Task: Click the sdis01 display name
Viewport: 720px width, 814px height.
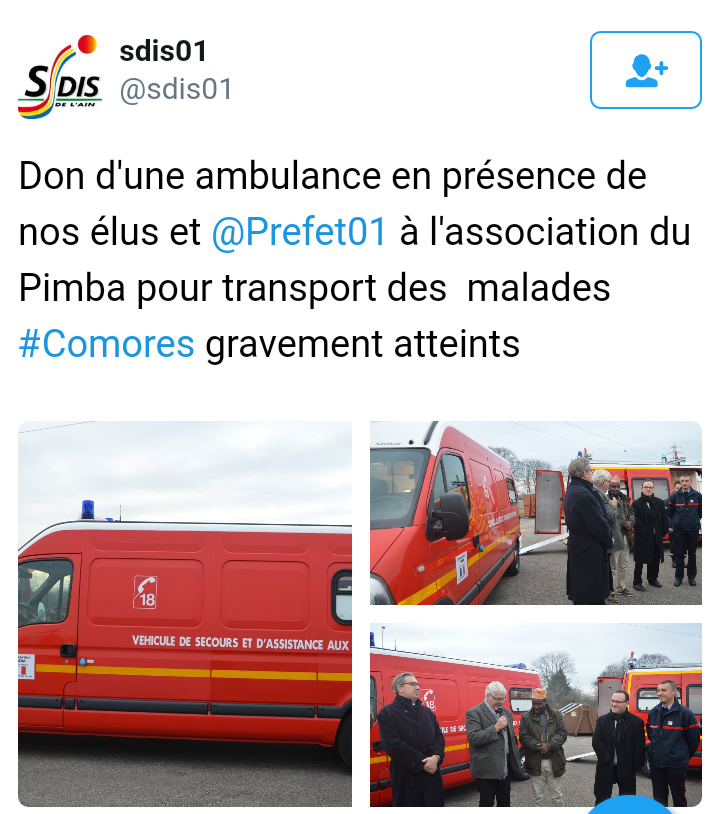Action: coord(163,51)
